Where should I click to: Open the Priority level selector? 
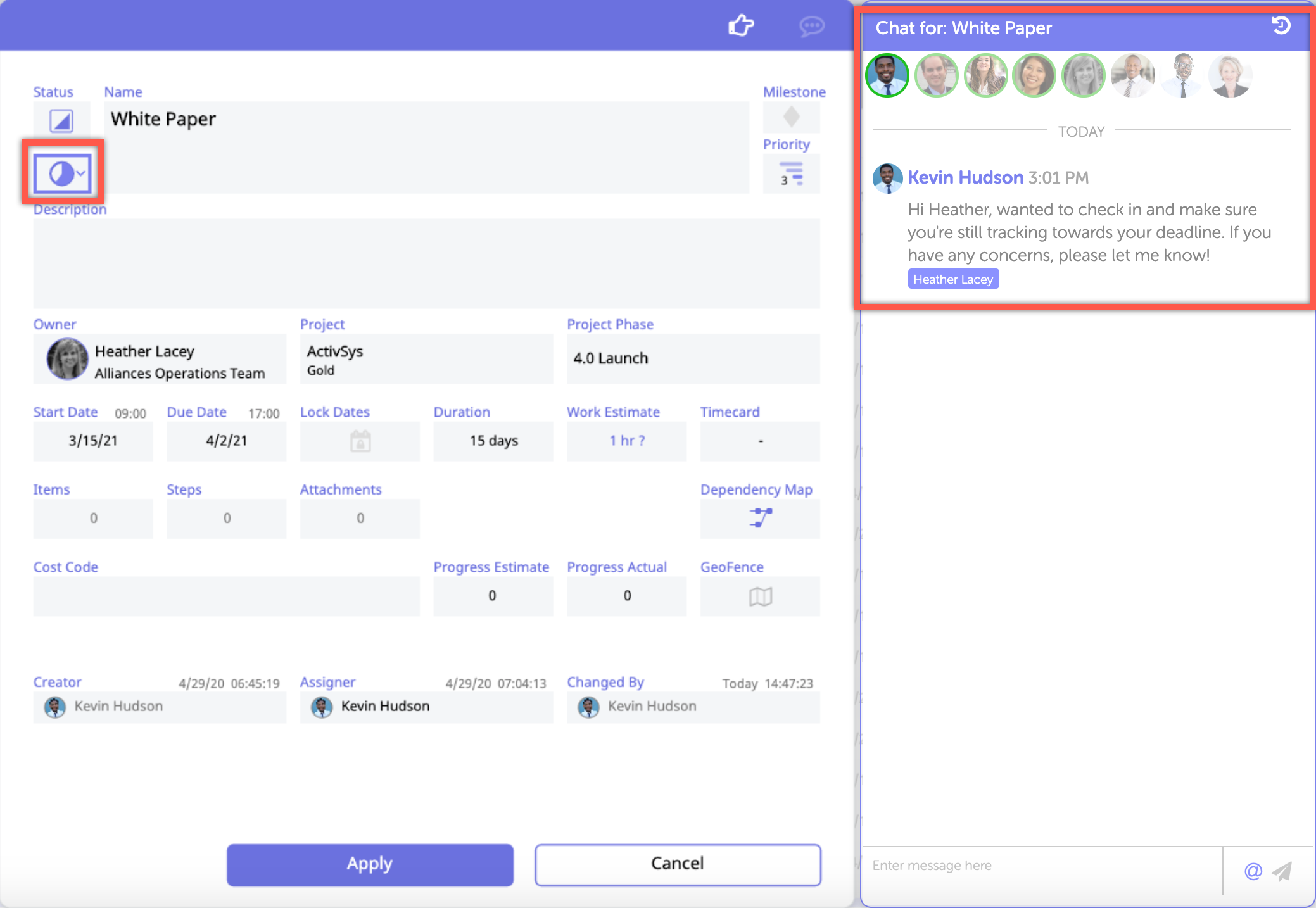tap(791, 173)
